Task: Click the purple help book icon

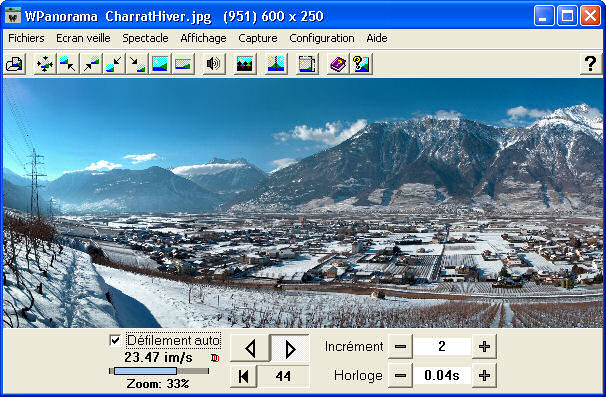Action: [338, 64]
